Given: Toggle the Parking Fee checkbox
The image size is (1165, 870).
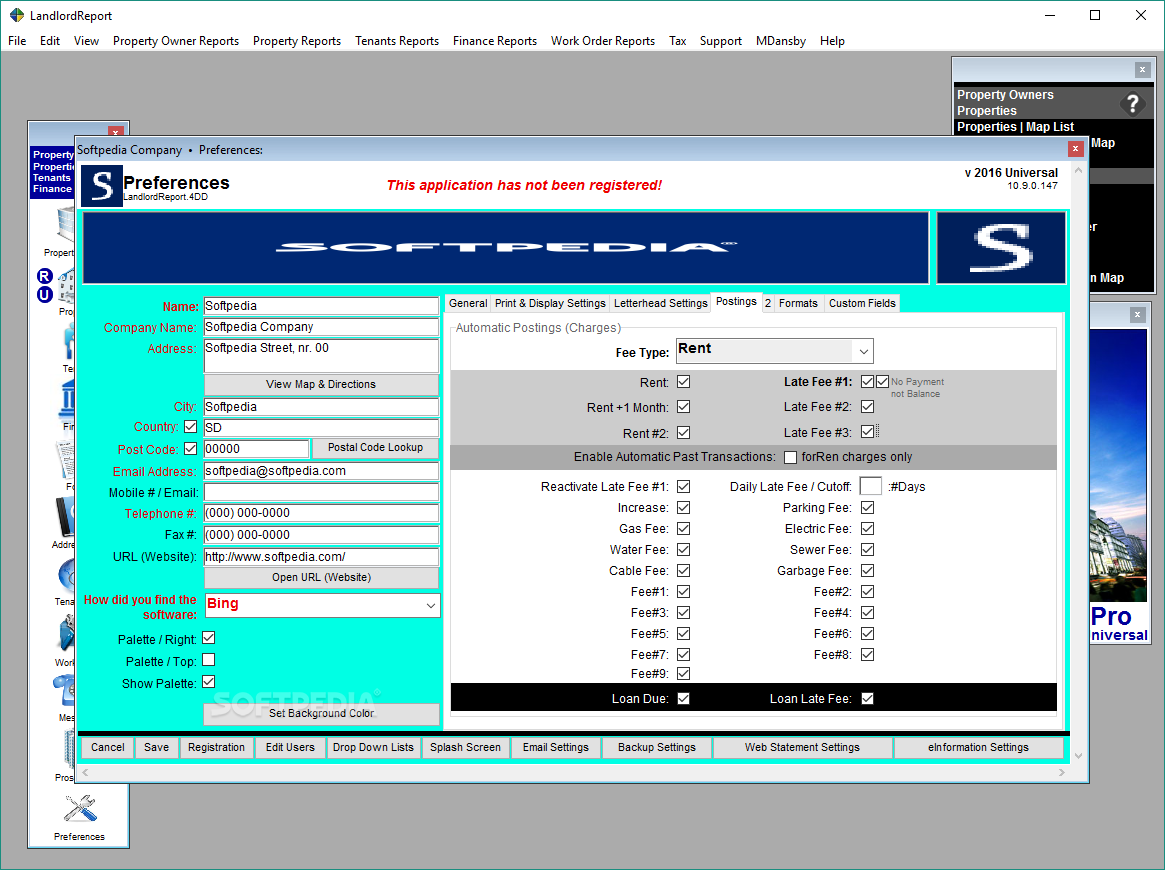Looking at the screenshot, I should [867, 507].
